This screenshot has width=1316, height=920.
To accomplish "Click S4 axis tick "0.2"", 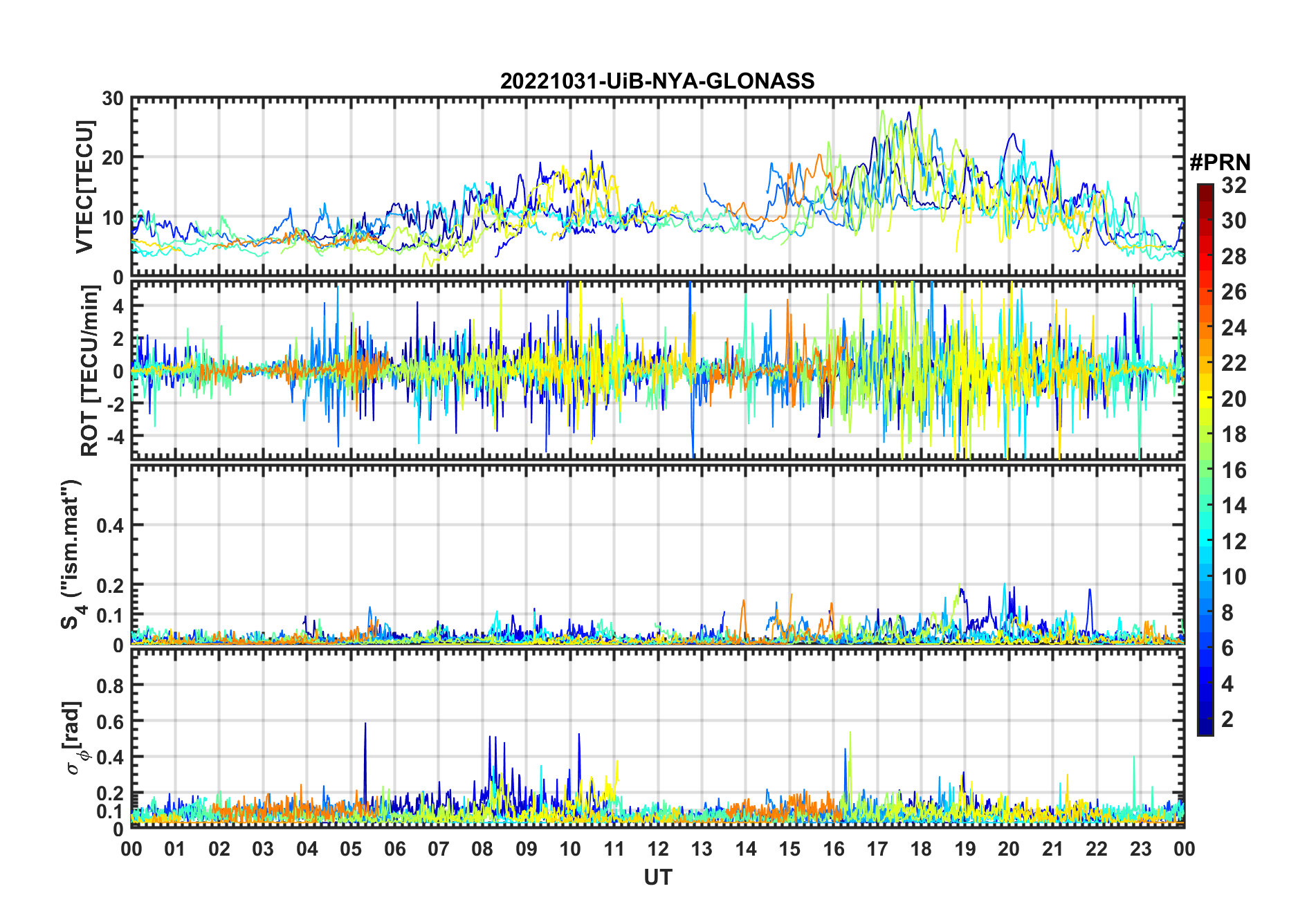I will 110,586.
